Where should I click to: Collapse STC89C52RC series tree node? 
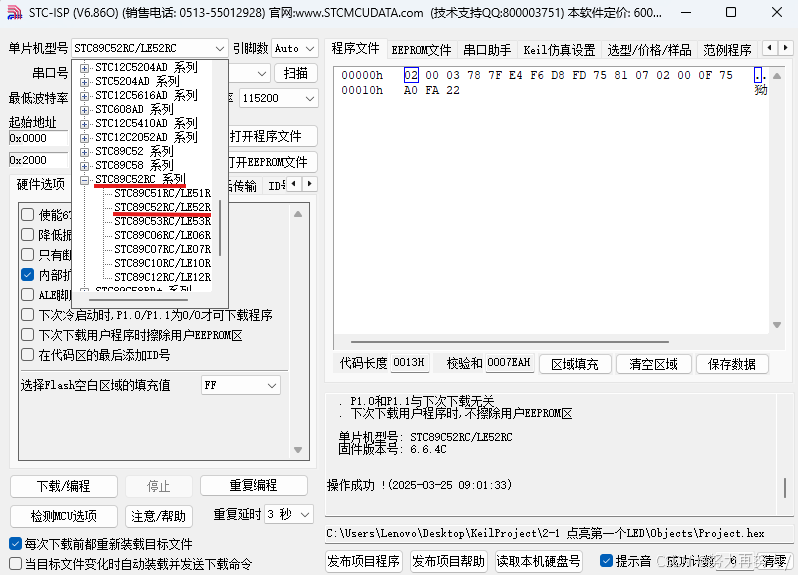84,180
